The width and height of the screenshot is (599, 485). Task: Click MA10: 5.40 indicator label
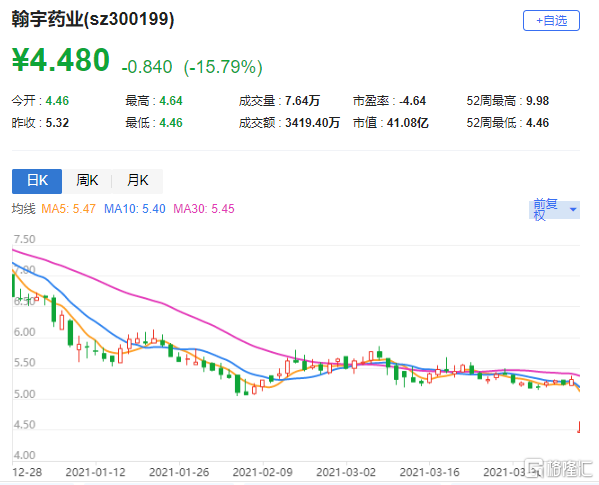tap(135, 209)
